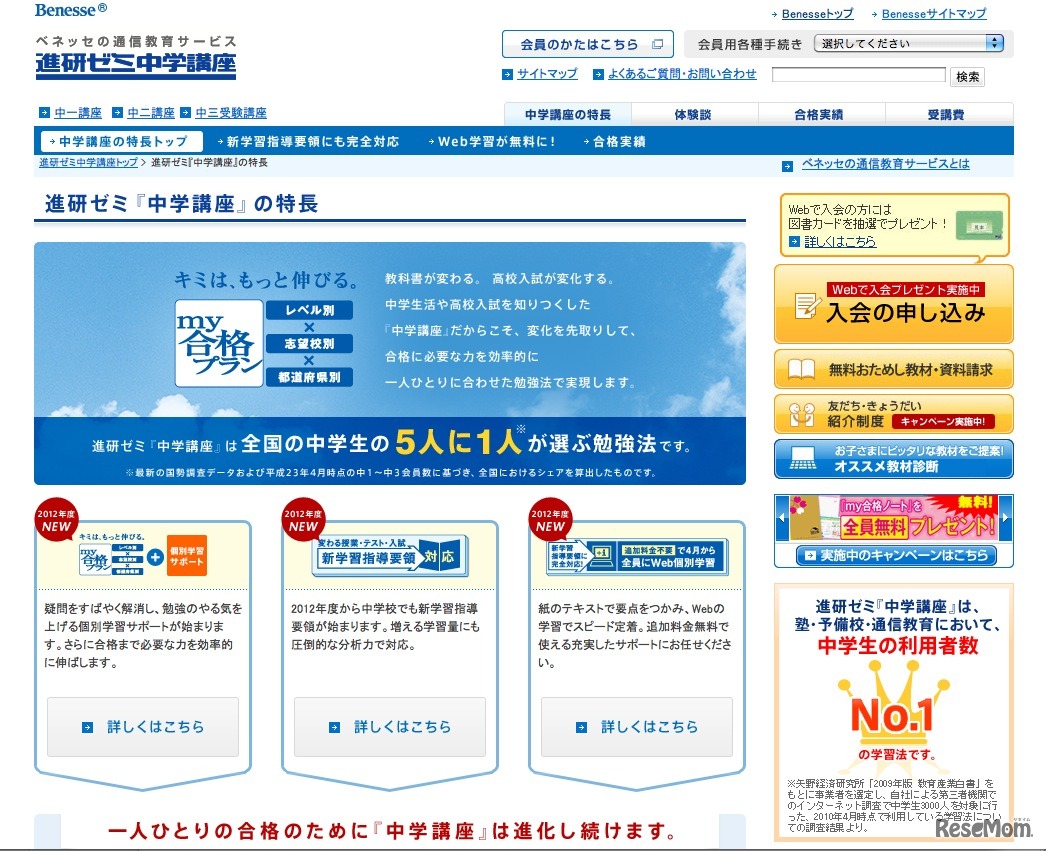Click the two faces icon for 紹介制度

coord(802,414)
